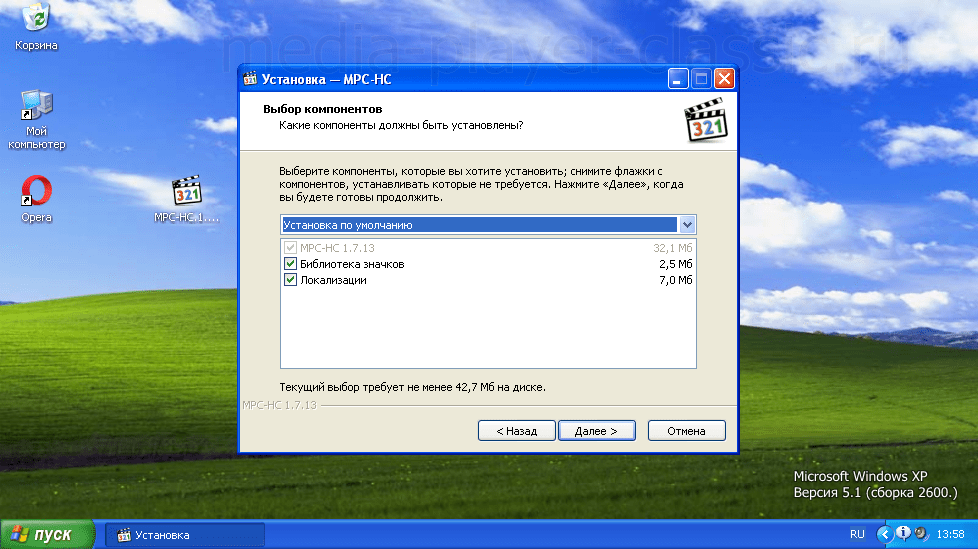
Task: Select the Opera desktop shortcut
Action: (36, 199)
